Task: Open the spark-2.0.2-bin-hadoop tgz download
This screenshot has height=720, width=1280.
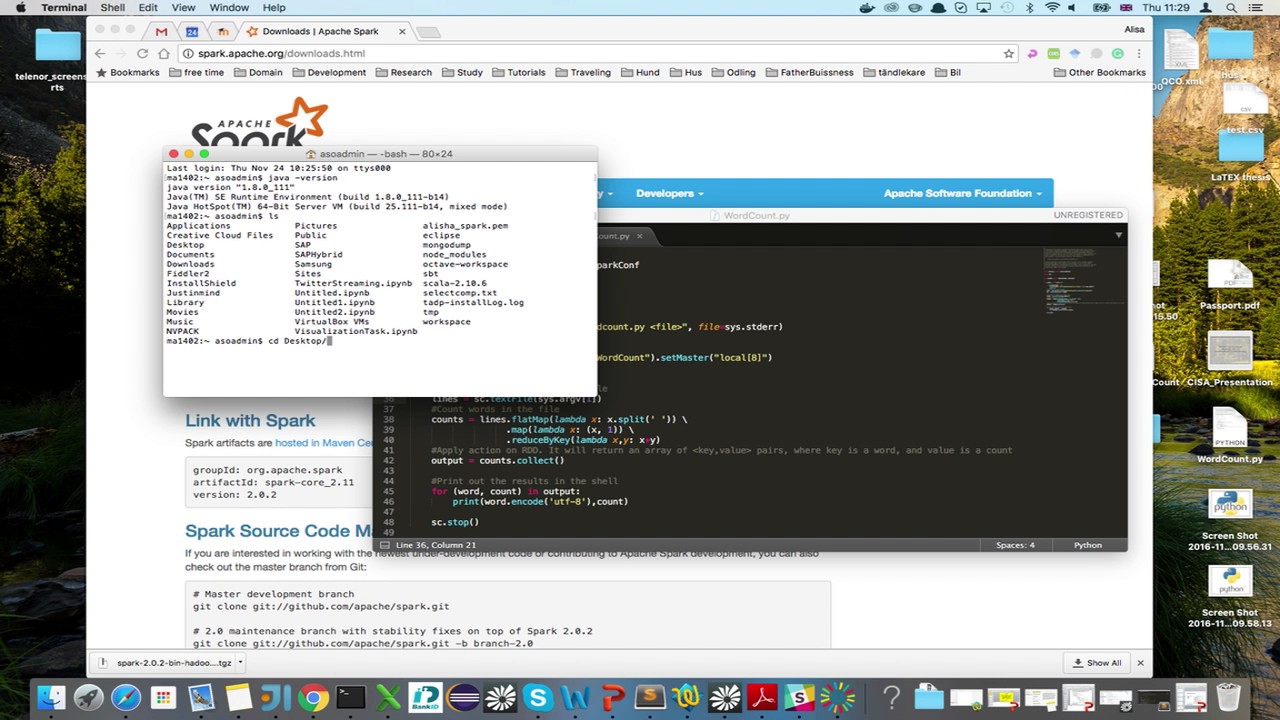Action: click(165, 662)
